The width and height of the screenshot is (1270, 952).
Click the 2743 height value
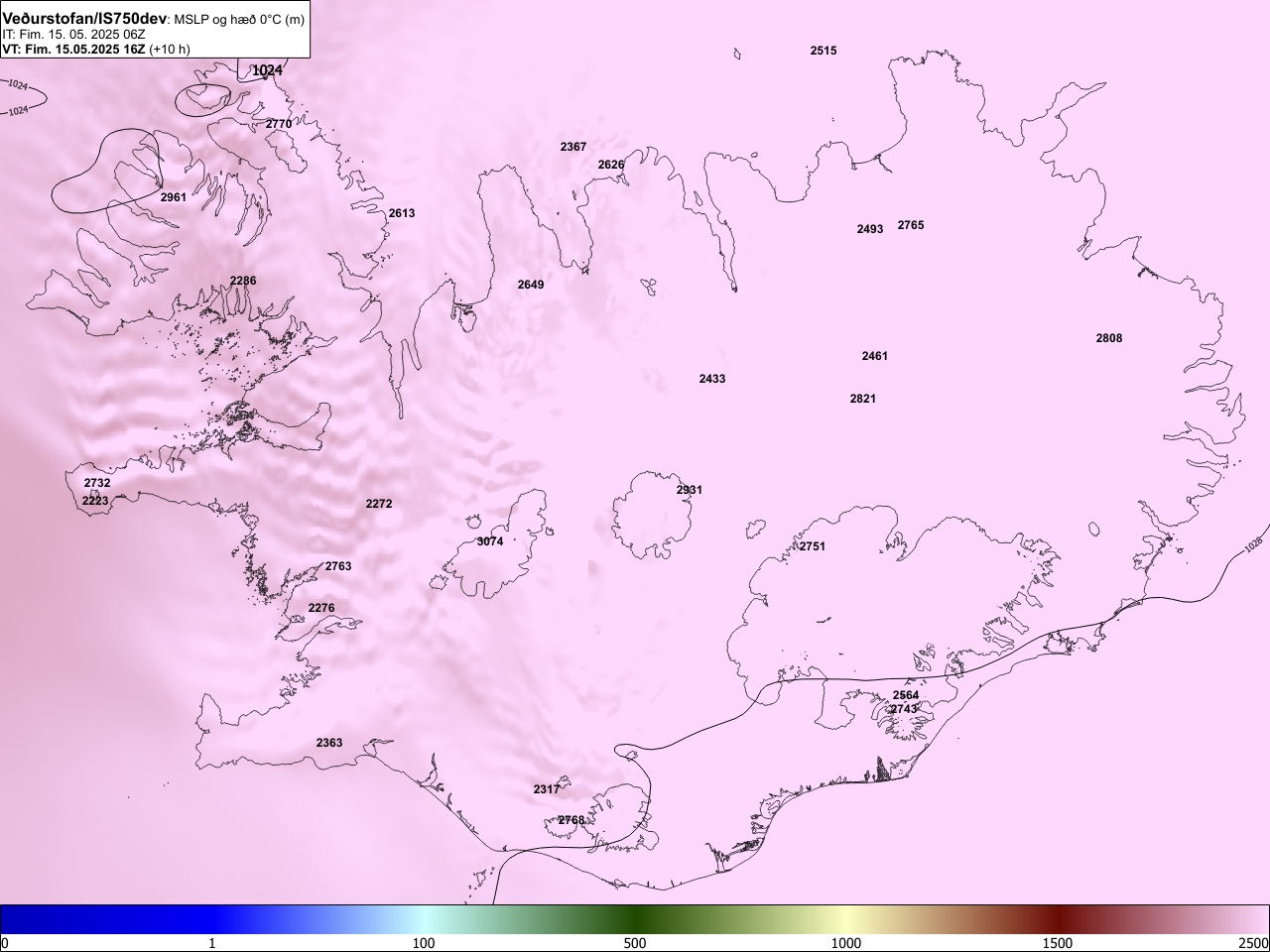(x=904, y=709)
